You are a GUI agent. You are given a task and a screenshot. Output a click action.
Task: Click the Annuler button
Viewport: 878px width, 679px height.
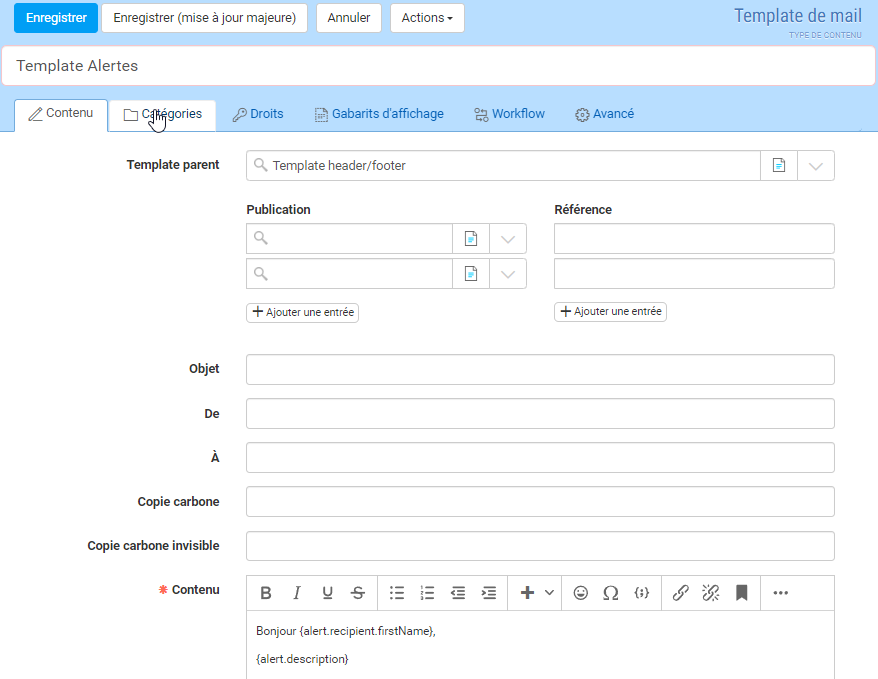pyautogui.click(x=349, y=18)
